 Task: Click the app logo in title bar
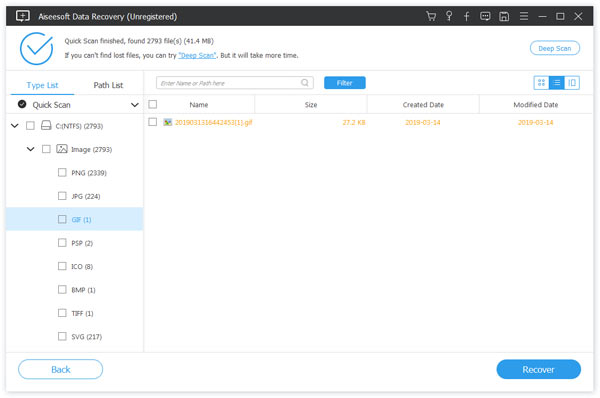pos(23,16)
